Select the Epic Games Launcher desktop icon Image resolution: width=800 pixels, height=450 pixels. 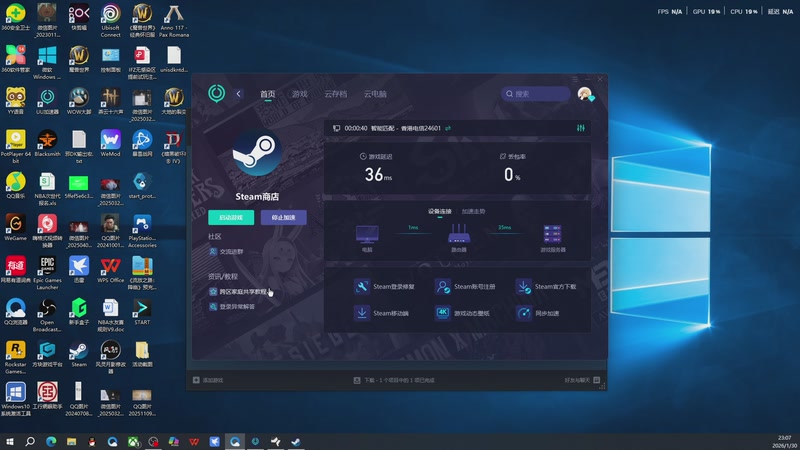(47, 273)
